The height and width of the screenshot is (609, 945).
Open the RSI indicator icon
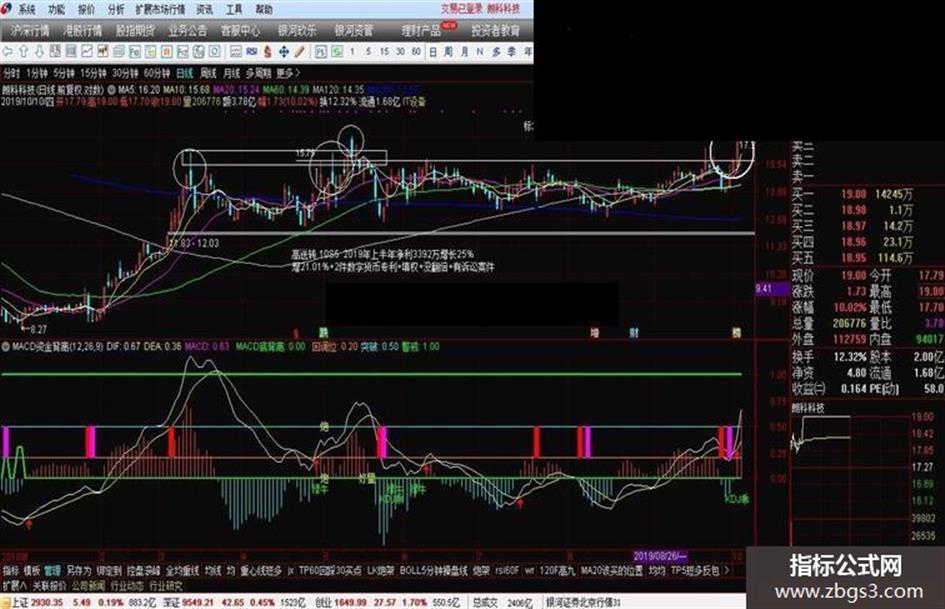(252, 52)
